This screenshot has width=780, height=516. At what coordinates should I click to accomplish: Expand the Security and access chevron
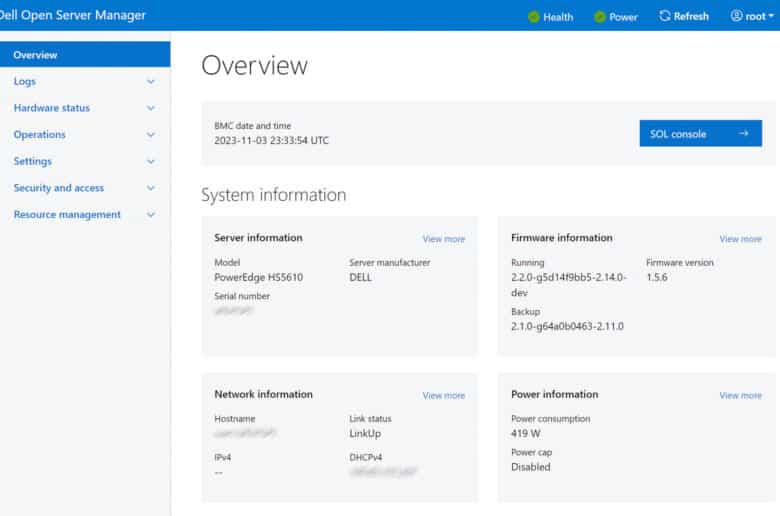[151, 188]
